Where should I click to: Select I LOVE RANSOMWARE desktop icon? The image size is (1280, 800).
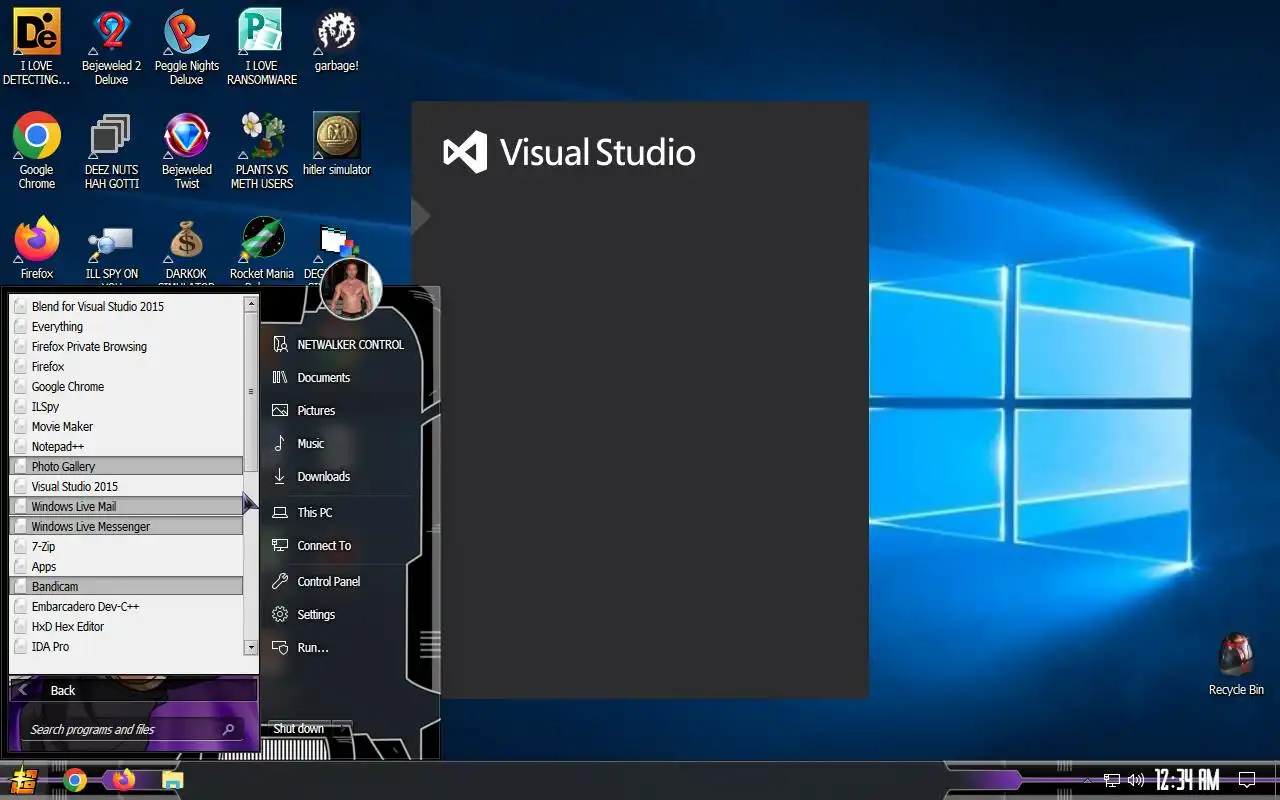click(x=262, y=46)
